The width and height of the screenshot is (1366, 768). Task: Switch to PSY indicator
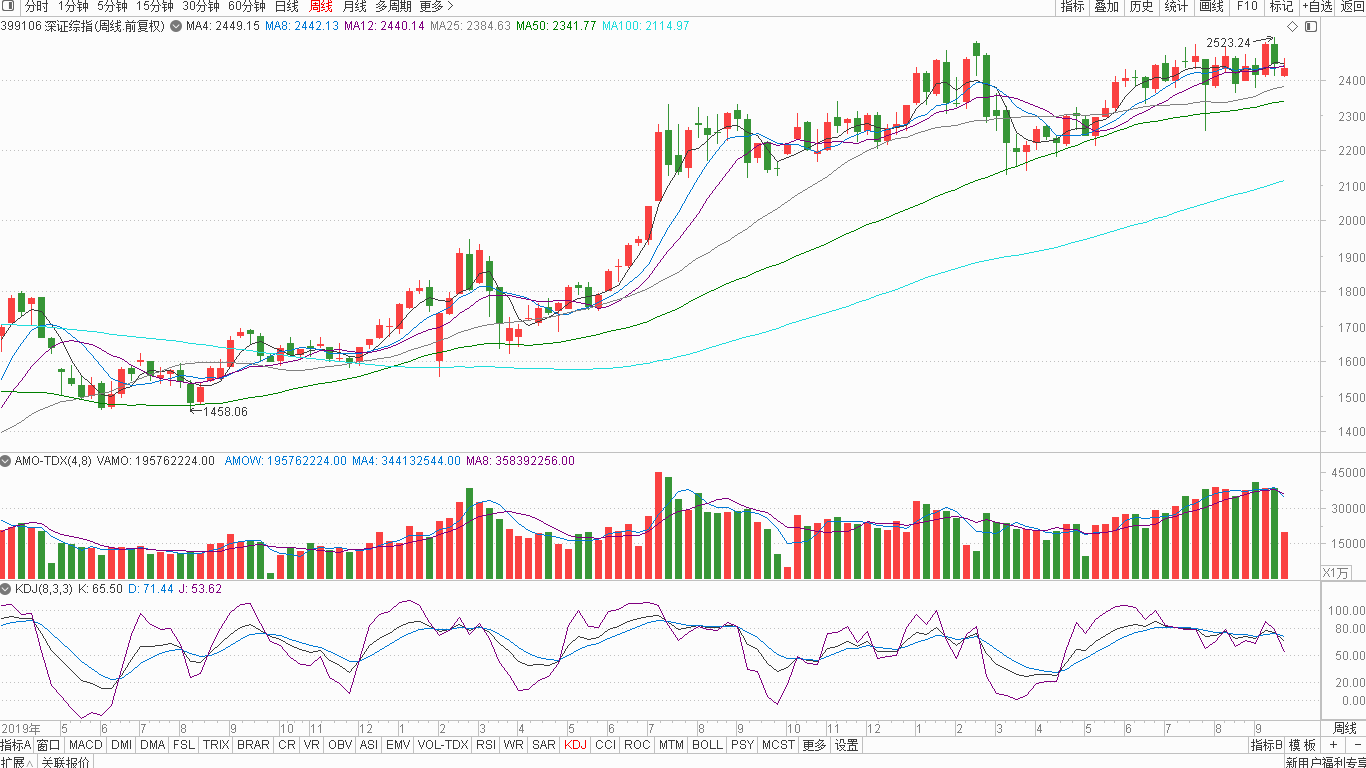click(742, 745)
